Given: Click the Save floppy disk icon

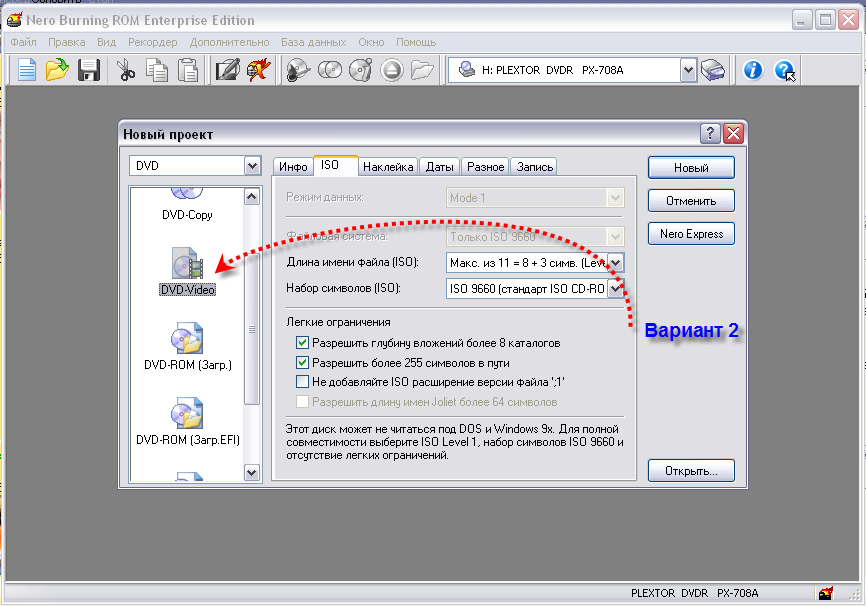Looking at the screenshot, I should click(x=88, y=70).
